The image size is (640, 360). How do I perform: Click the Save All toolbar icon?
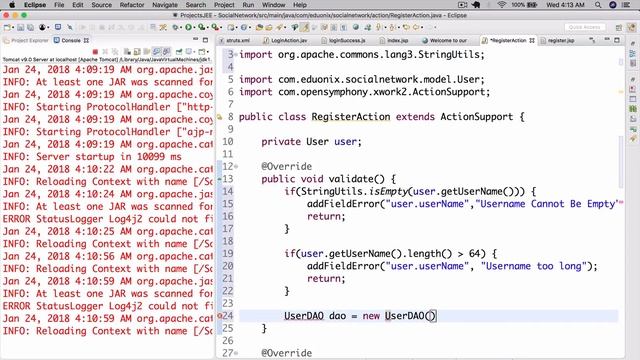(x=30, y=27)
